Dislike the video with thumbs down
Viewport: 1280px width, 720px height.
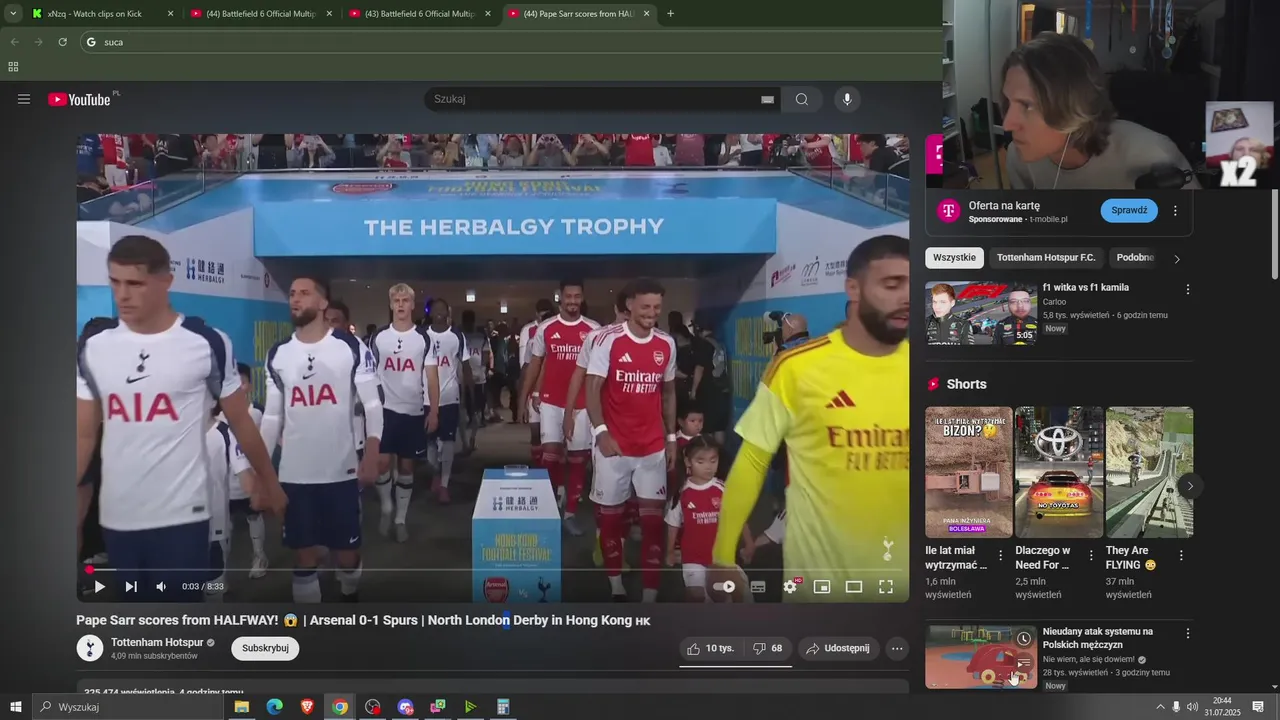pos(767,648)
